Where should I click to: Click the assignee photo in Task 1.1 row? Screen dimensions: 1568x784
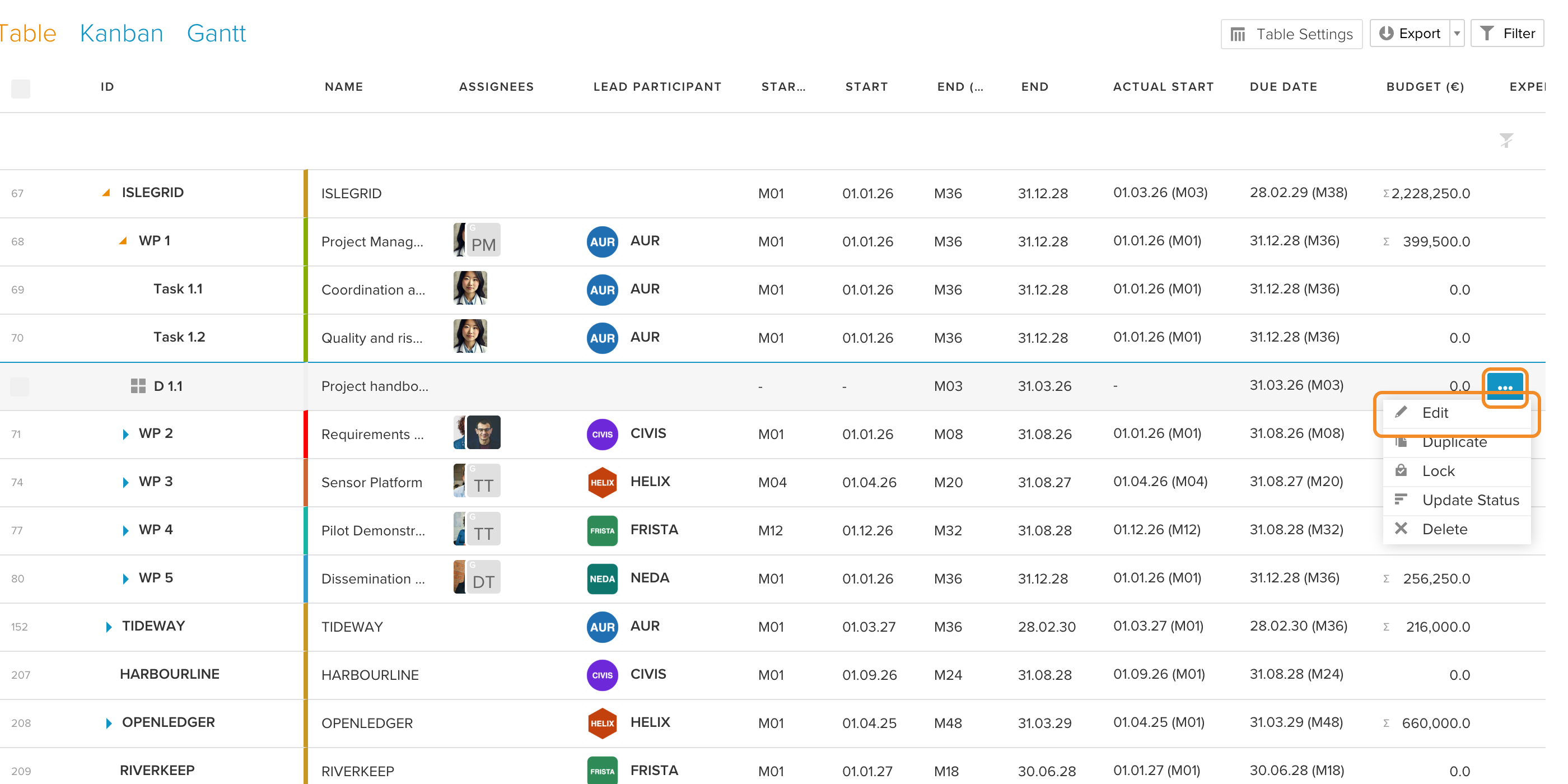(x=470, y=288)
